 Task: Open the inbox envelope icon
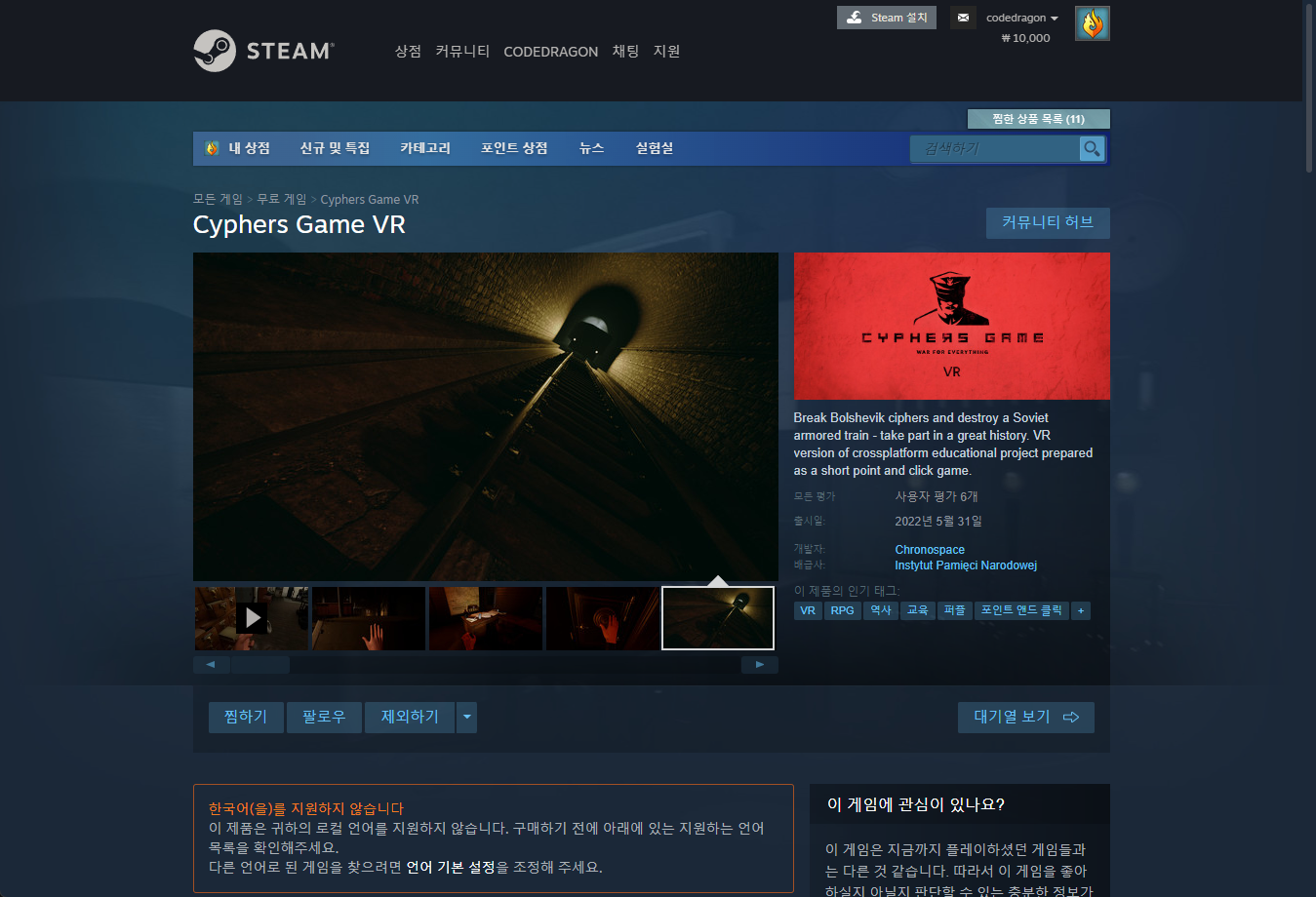963,18
